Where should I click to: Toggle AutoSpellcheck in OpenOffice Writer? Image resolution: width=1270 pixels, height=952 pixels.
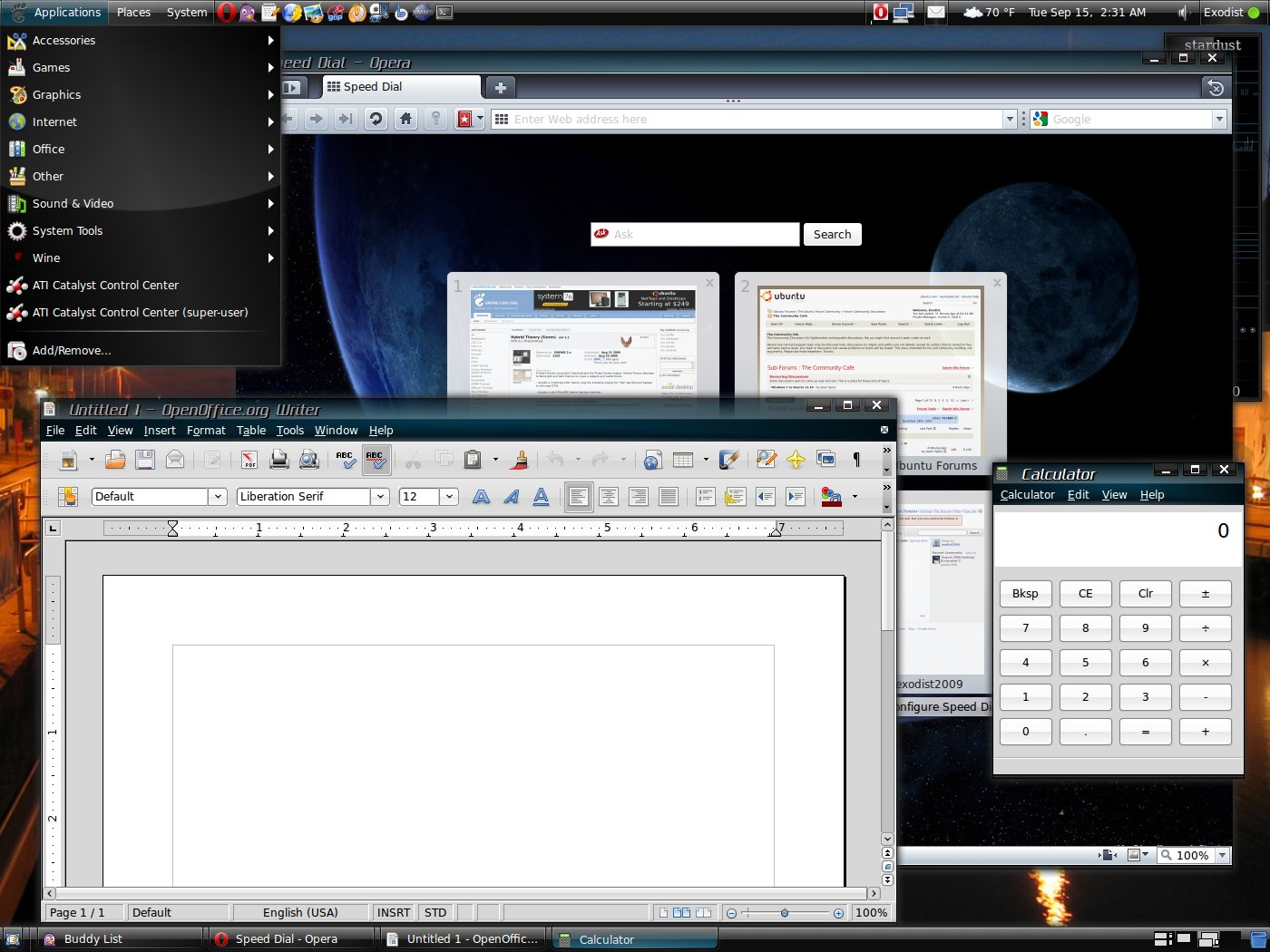(376, 460)
